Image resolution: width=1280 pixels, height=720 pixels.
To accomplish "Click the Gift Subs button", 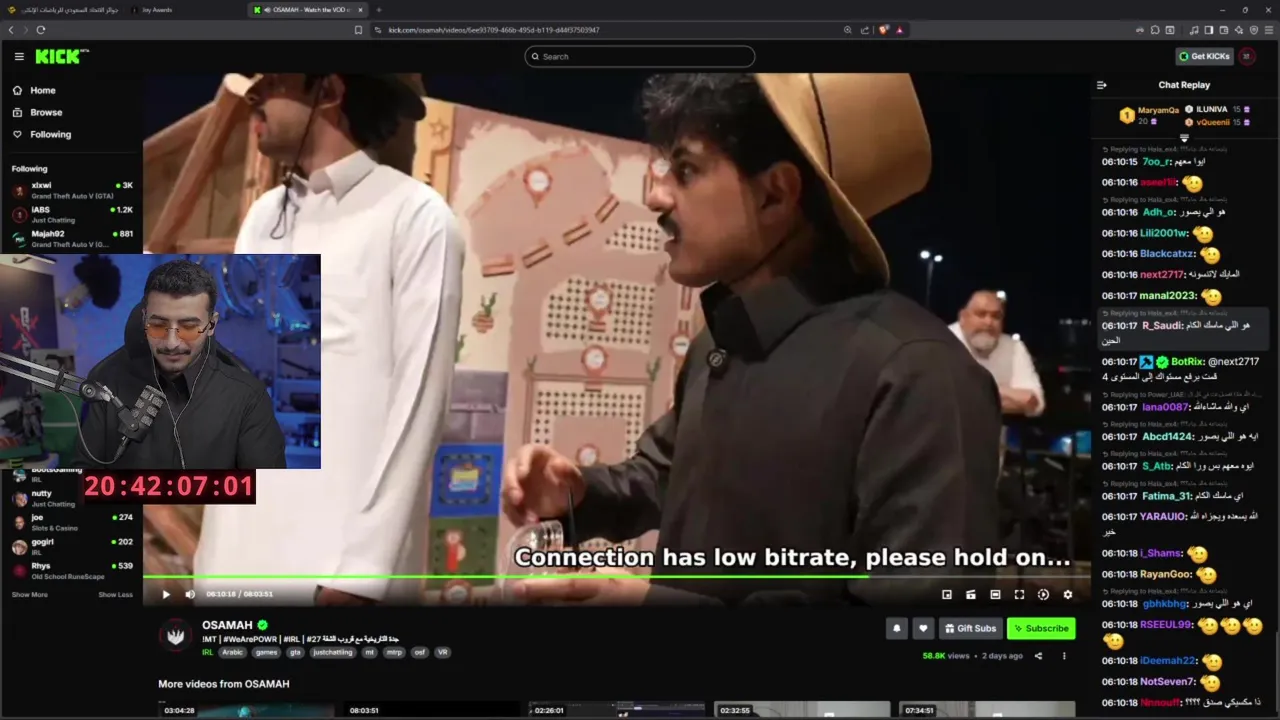I will pos(970,628).
